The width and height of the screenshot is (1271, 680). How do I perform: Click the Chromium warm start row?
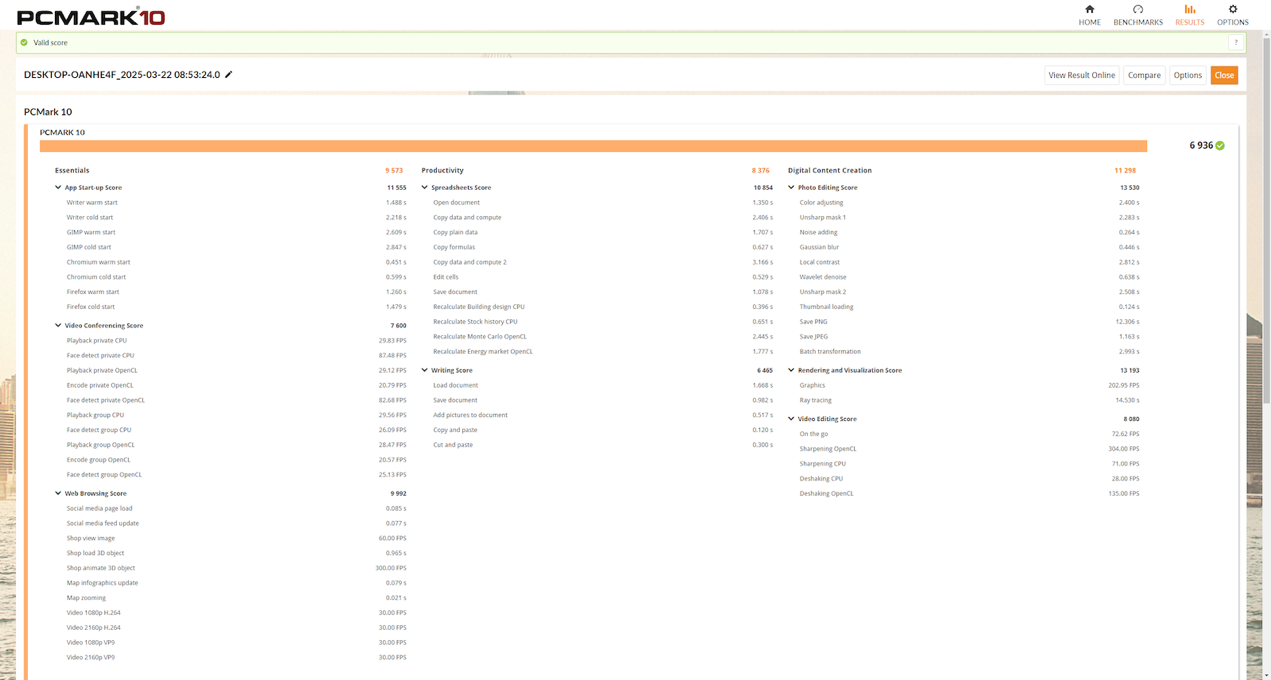[236, 262]
